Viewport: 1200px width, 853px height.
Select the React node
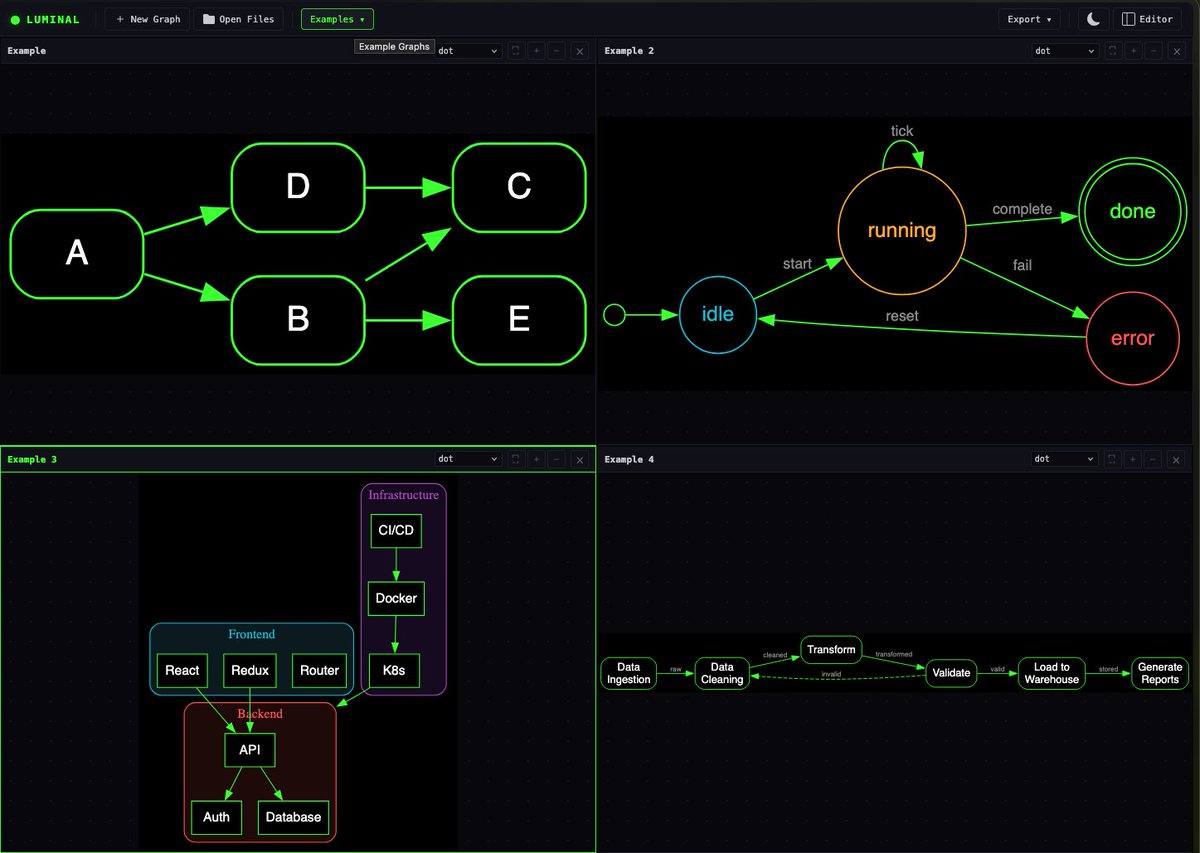point(182,670)
